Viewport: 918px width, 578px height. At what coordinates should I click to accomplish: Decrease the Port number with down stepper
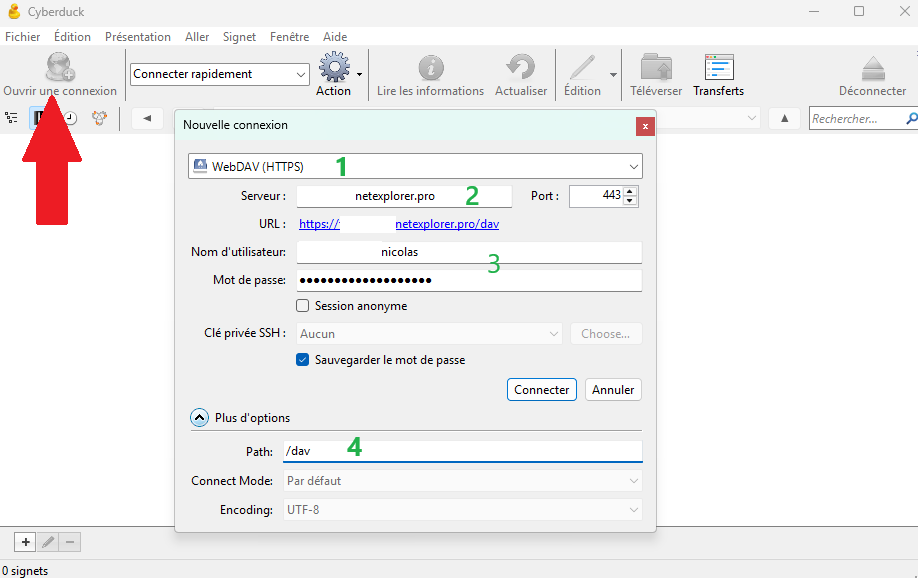(x=630, y=201)
